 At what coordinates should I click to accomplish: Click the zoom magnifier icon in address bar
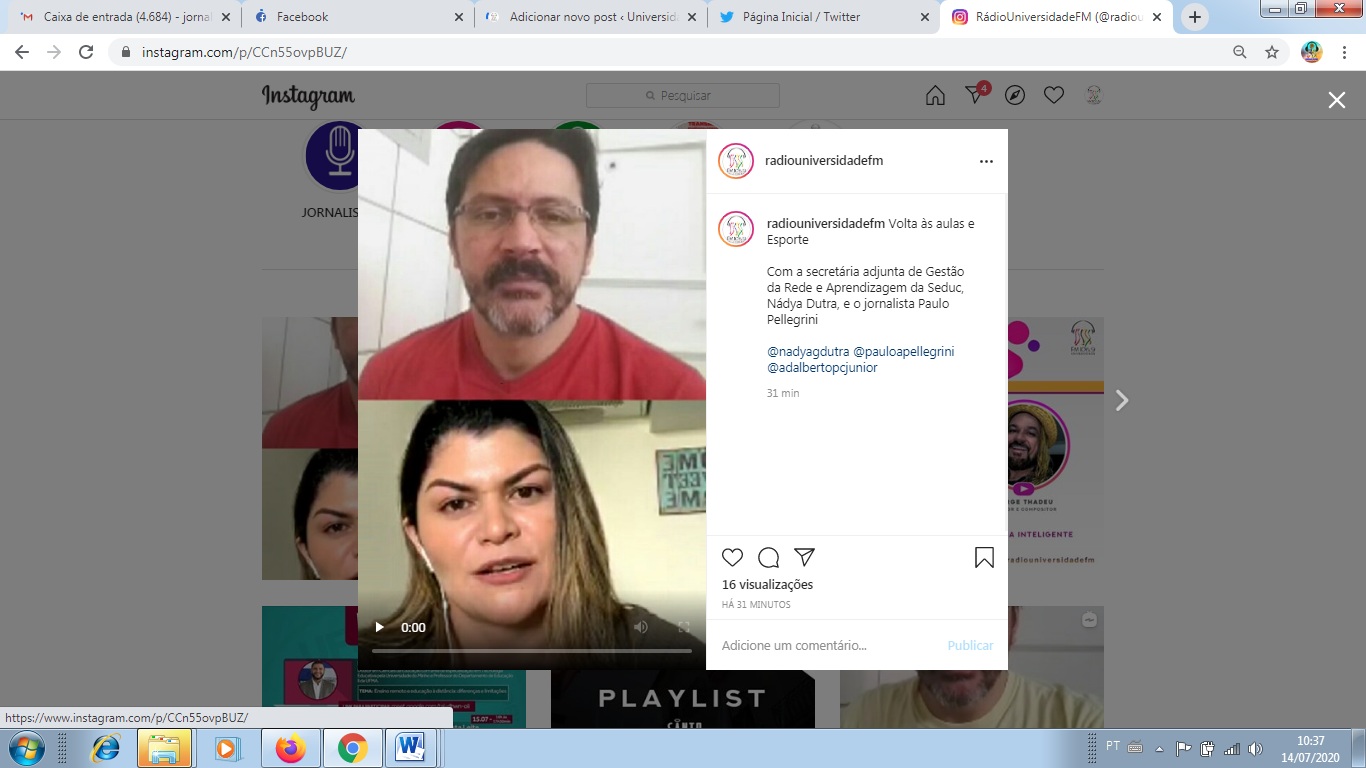click(1240, 52)
